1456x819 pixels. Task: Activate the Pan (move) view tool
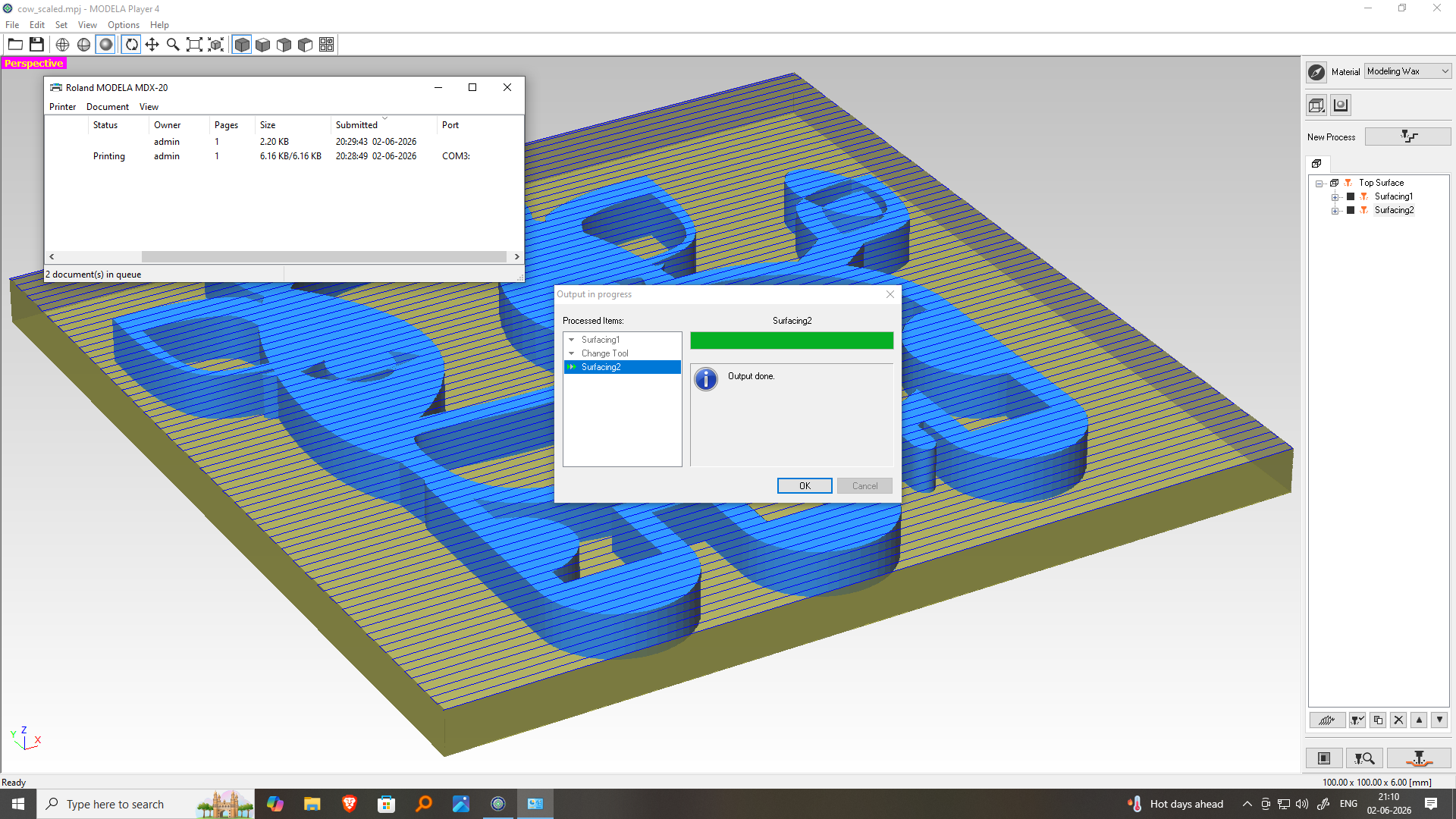[152, 45]
